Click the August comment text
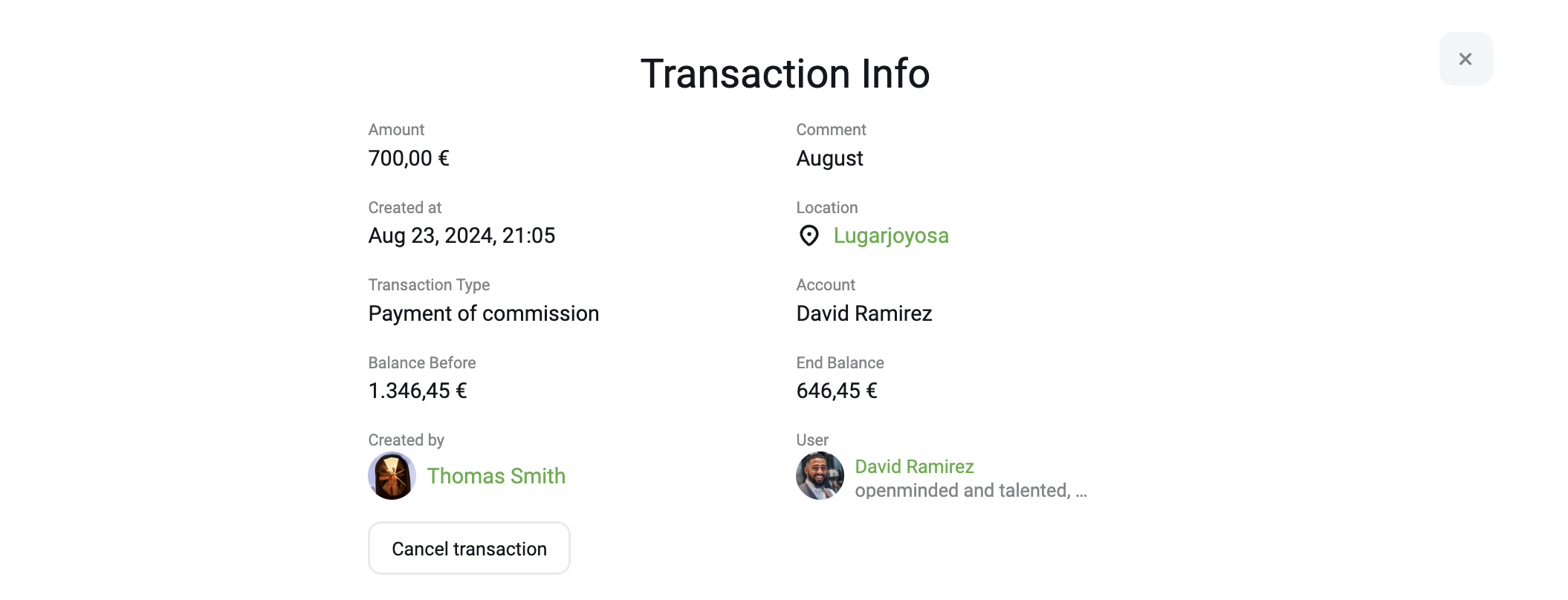 click(829, 158)
